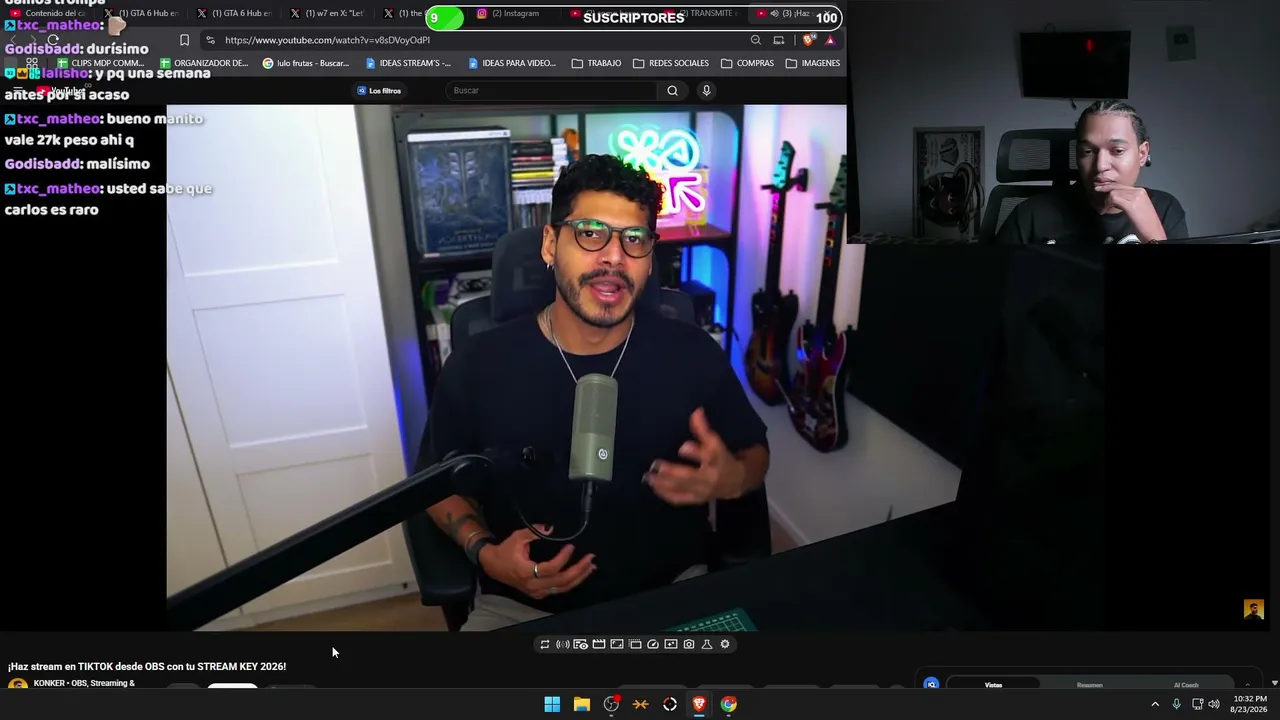Click the zoom magnifier icon in the address bar
The height and width of the screenshot is (720, 1280).
point(756,40)
